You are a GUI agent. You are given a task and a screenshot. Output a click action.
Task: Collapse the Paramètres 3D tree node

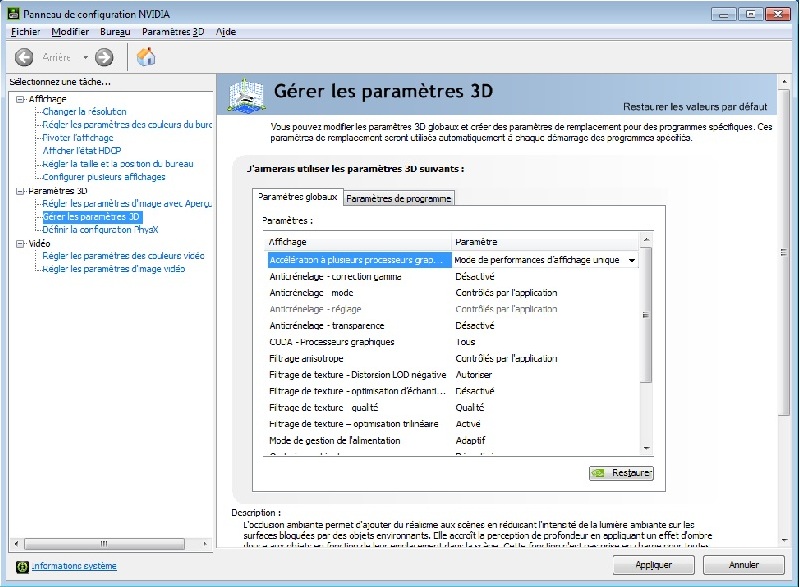(20, 191)
